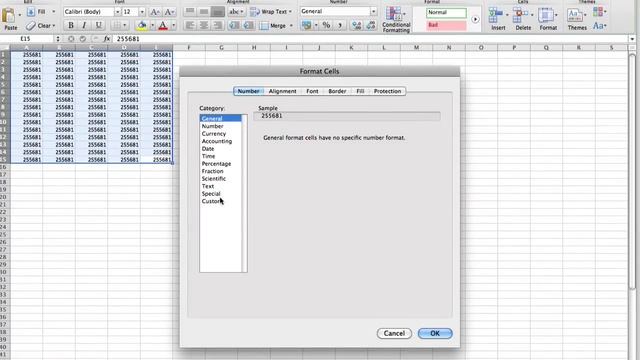
Task: Expand the formula bar arrow
Action: point(632,39)
